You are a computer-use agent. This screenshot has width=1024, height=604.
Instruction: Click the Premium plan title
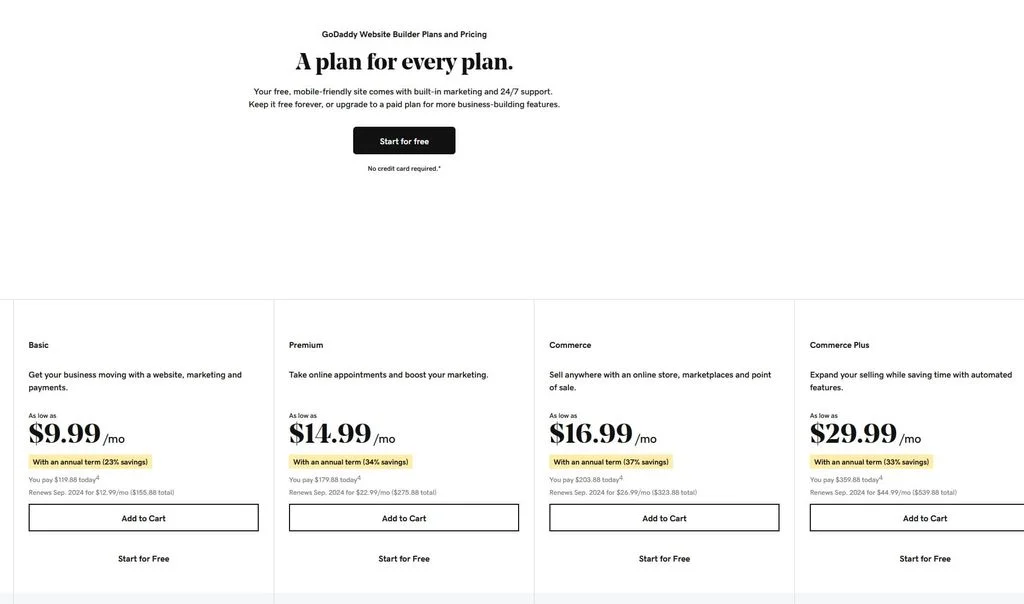pos(306,345)
